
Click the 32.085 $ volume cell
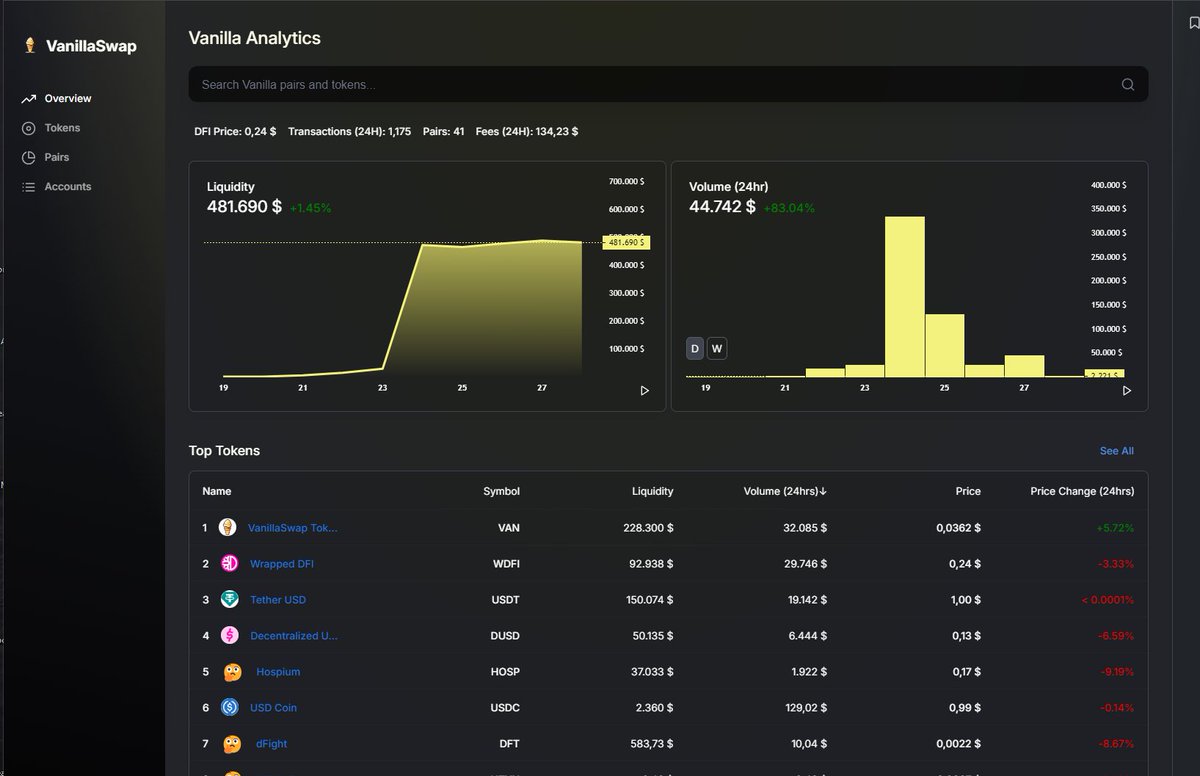(x=805, y=528)
